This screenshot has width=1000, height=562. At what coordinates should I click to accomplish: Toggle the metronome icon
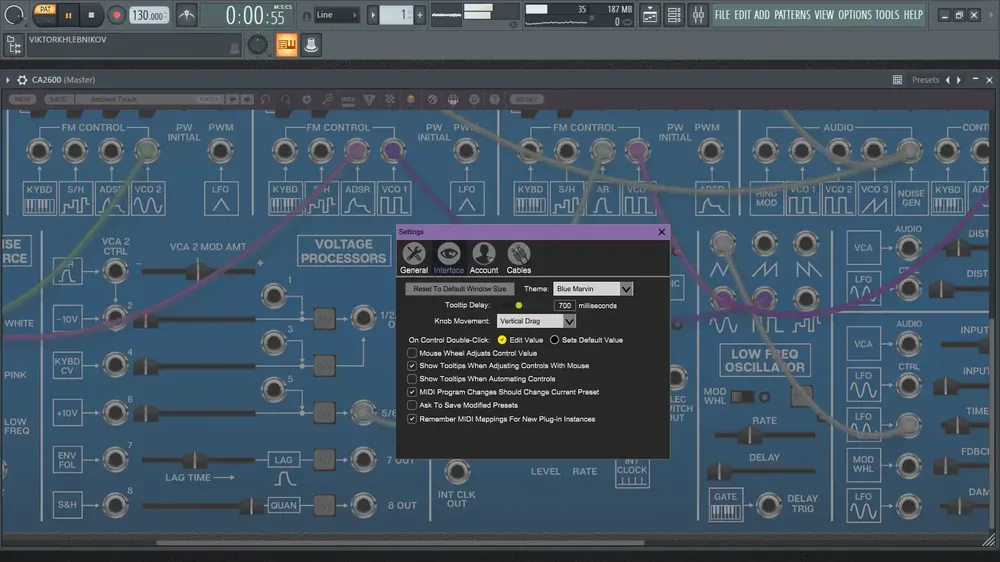pyautogui.click(x=187, y=15)
